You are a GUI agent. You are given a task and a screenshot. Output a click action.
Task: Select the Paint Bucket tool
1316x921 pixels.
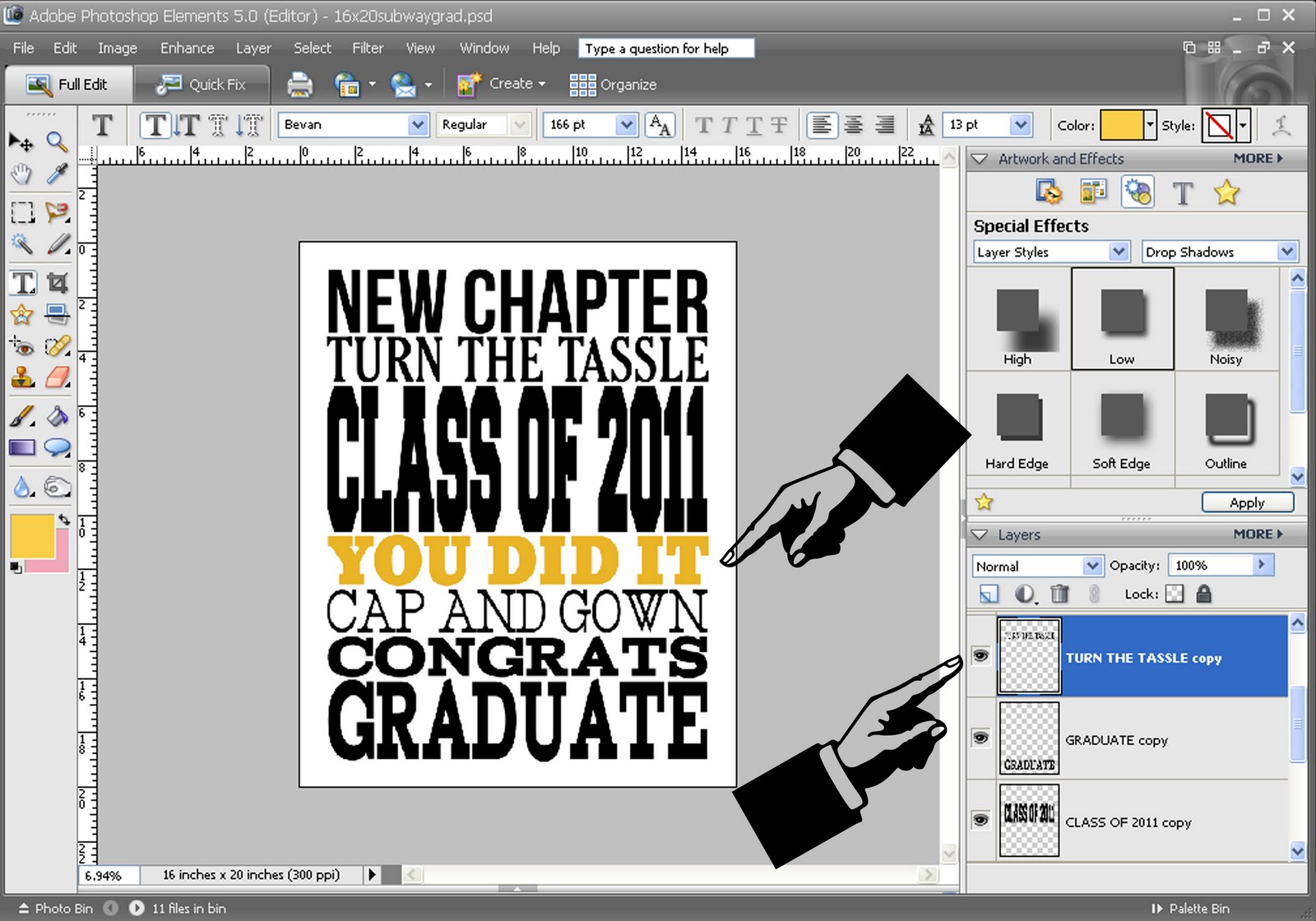coord(57,416)
